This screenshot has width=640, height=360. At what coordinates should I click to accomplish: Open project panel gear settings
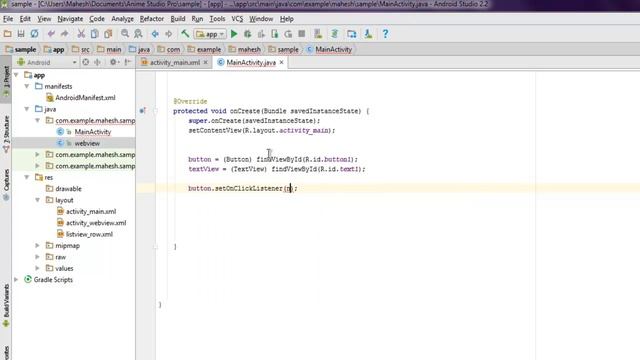click(114, 62)
